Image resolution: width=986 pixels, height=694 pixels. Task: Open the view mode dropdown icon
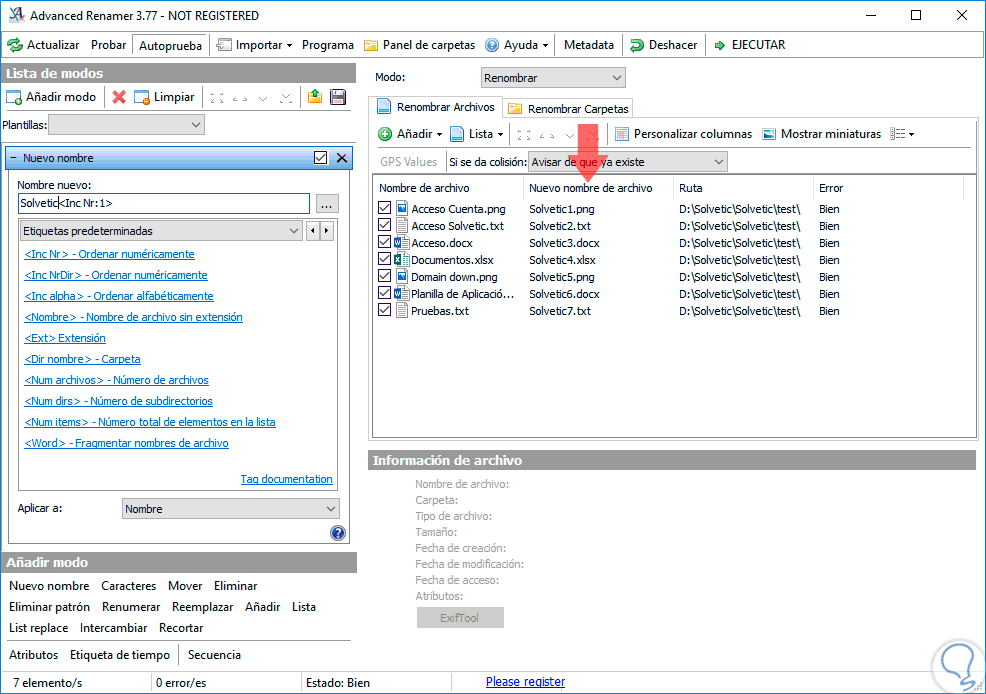[x=902, y=134]
